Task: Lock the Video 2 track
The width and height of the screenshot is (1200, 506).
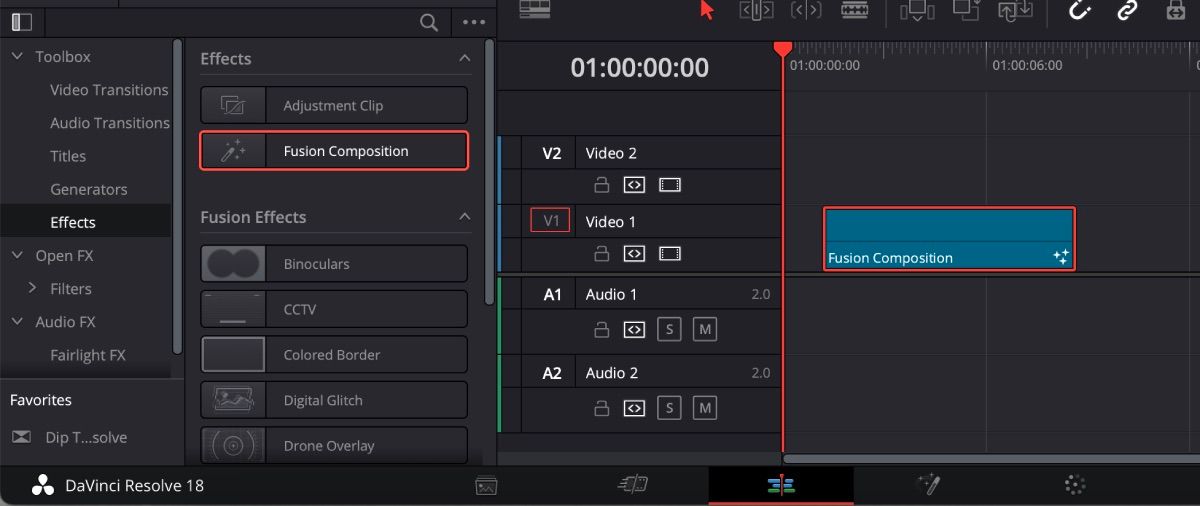Action: click(x=601, y=185)
